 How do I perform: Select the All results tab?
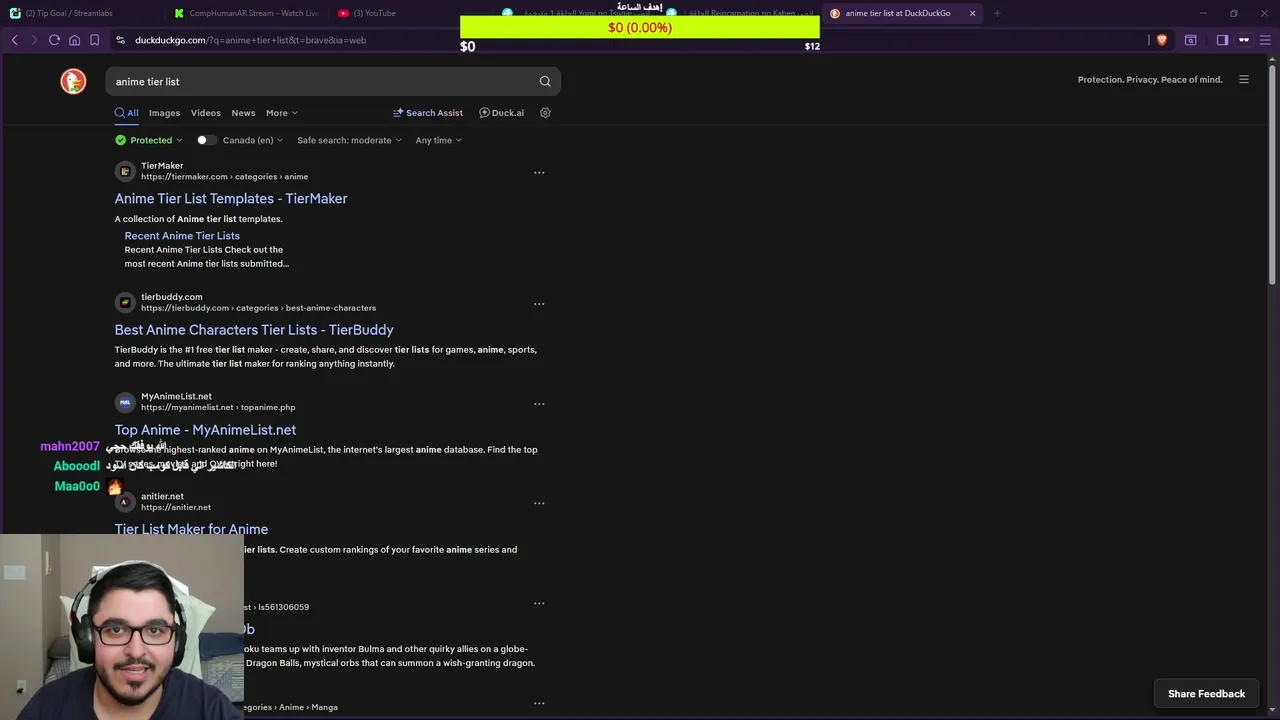pos(126,113)
